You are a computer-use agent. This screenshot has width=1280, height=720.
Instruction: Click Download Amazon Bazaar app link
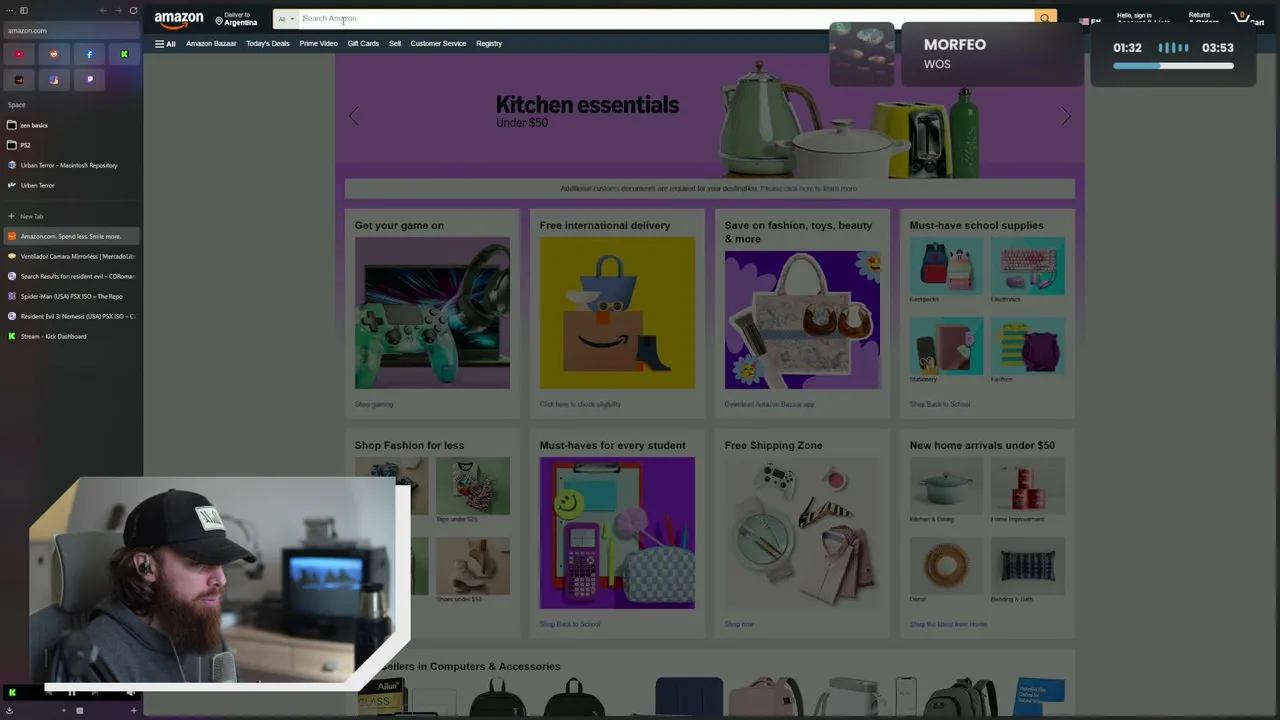tap(769, 404)
